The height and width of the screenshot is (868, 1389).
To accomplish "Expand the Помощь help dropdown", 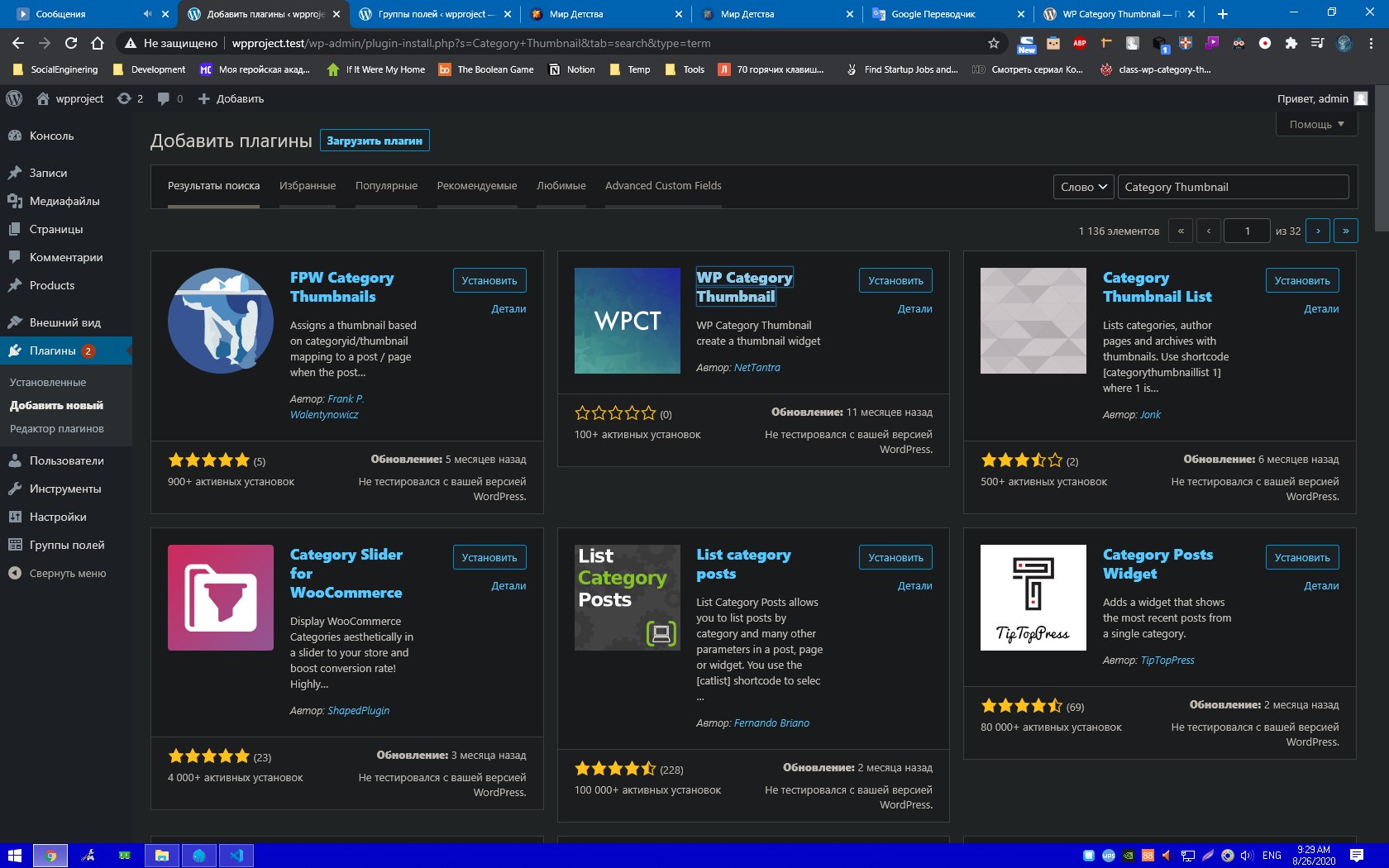I will click(x=1317, y=124).
